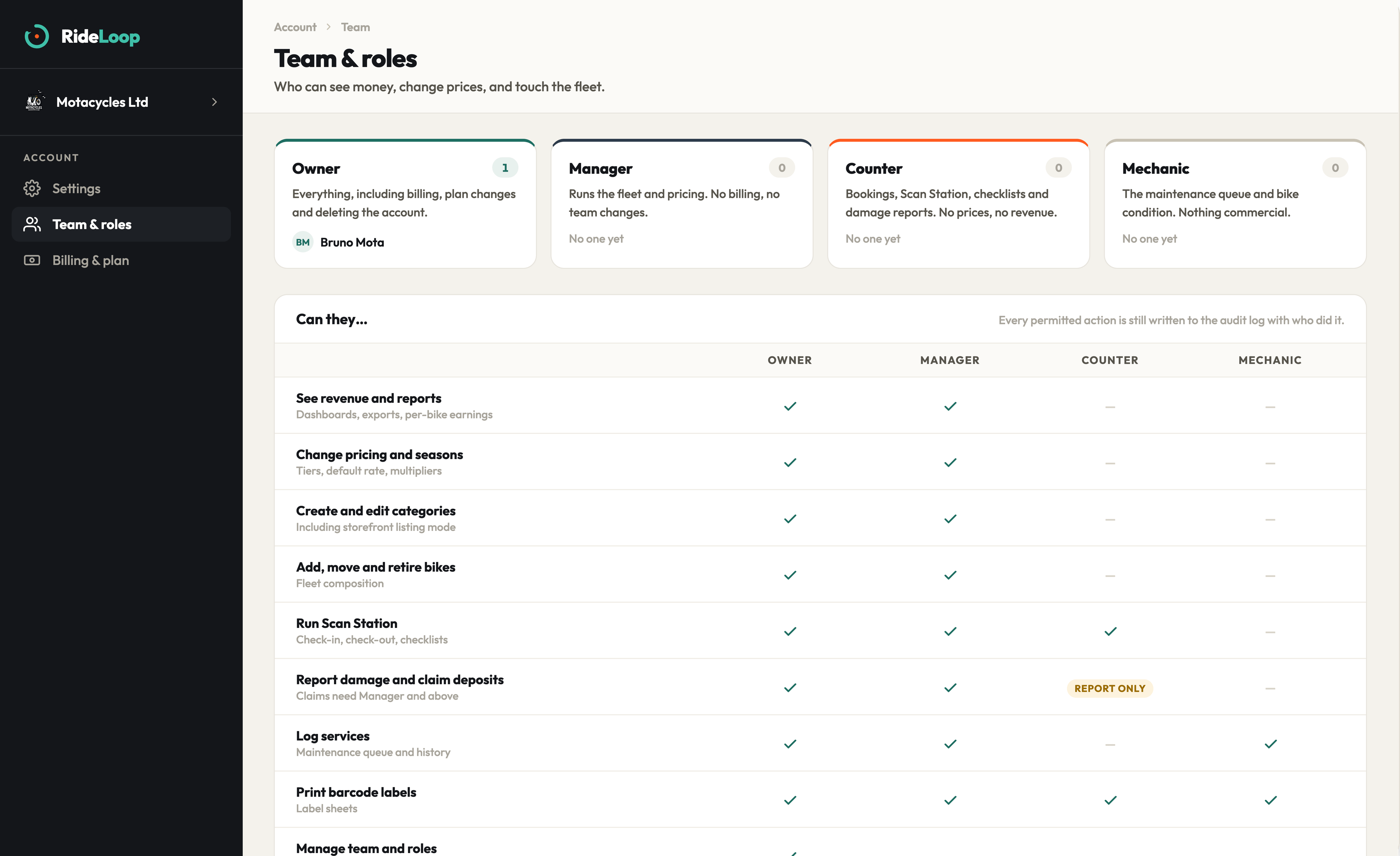Click Owner checkmark for Create and edit categories

(x=790, y=519)
